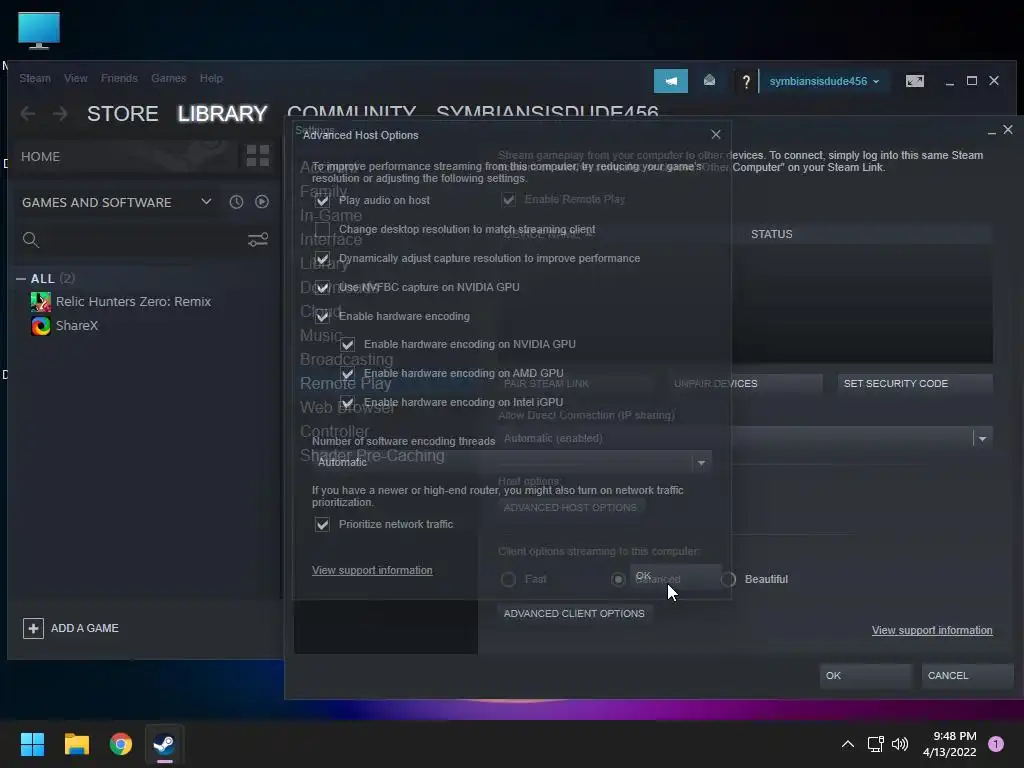Toggle Dynamically adjust capture resolution checkbox

[322, 259]
